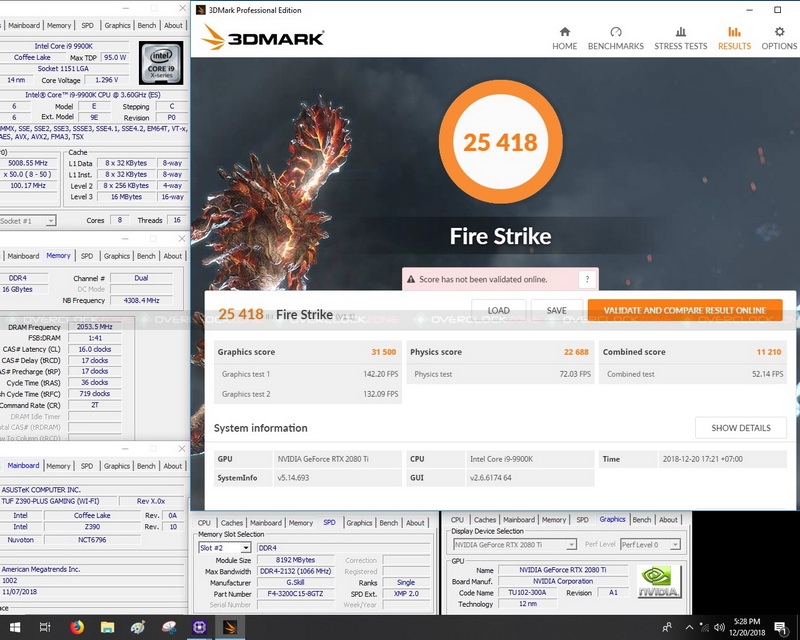Open STRESS TESTS in 3DMark
Image resolution: width=800 pixels, height=640 pixels.
(681, 38)
